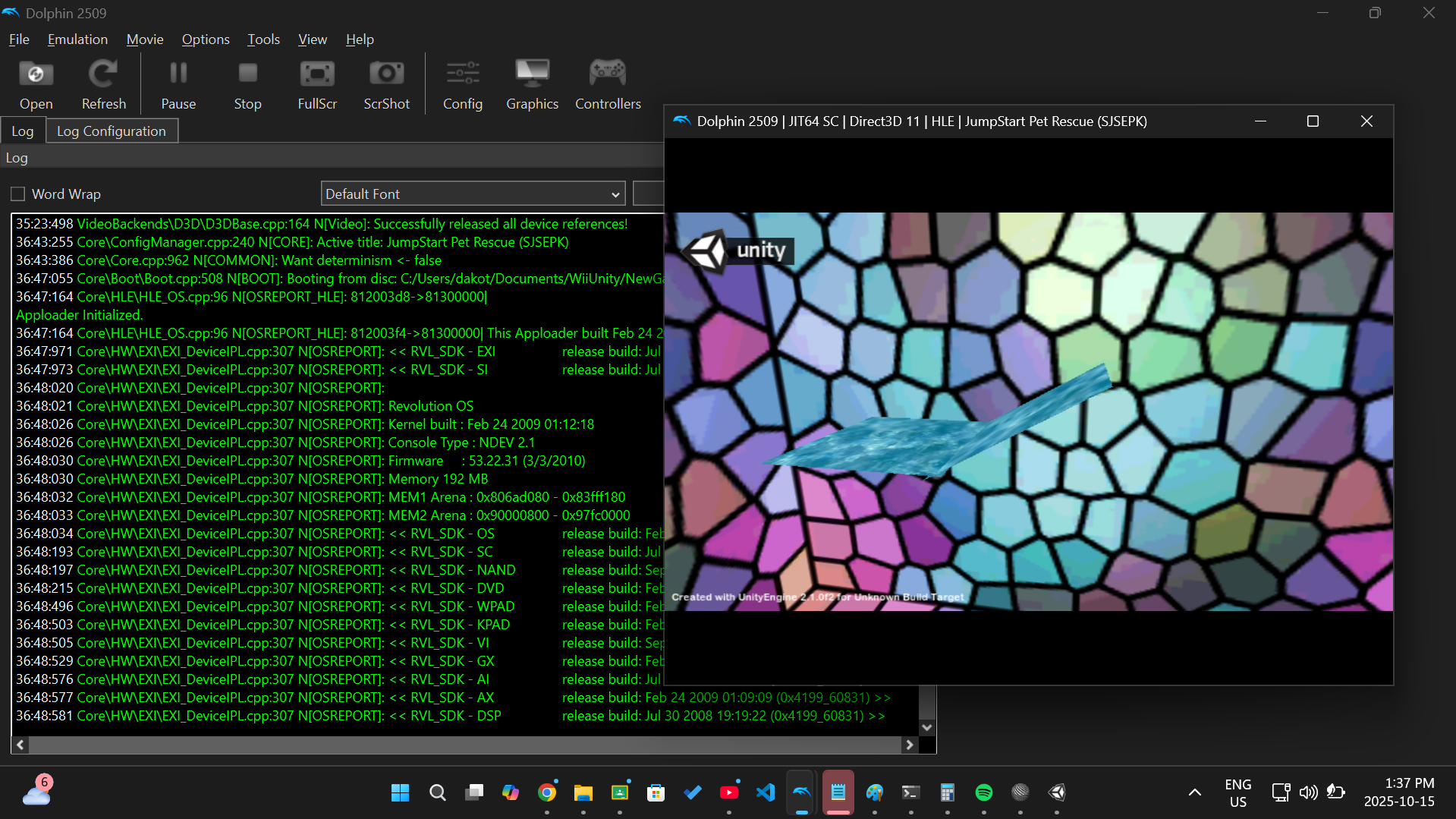
Task: Open Windows Search from the taskbar
Action: [x=437, y=792]
